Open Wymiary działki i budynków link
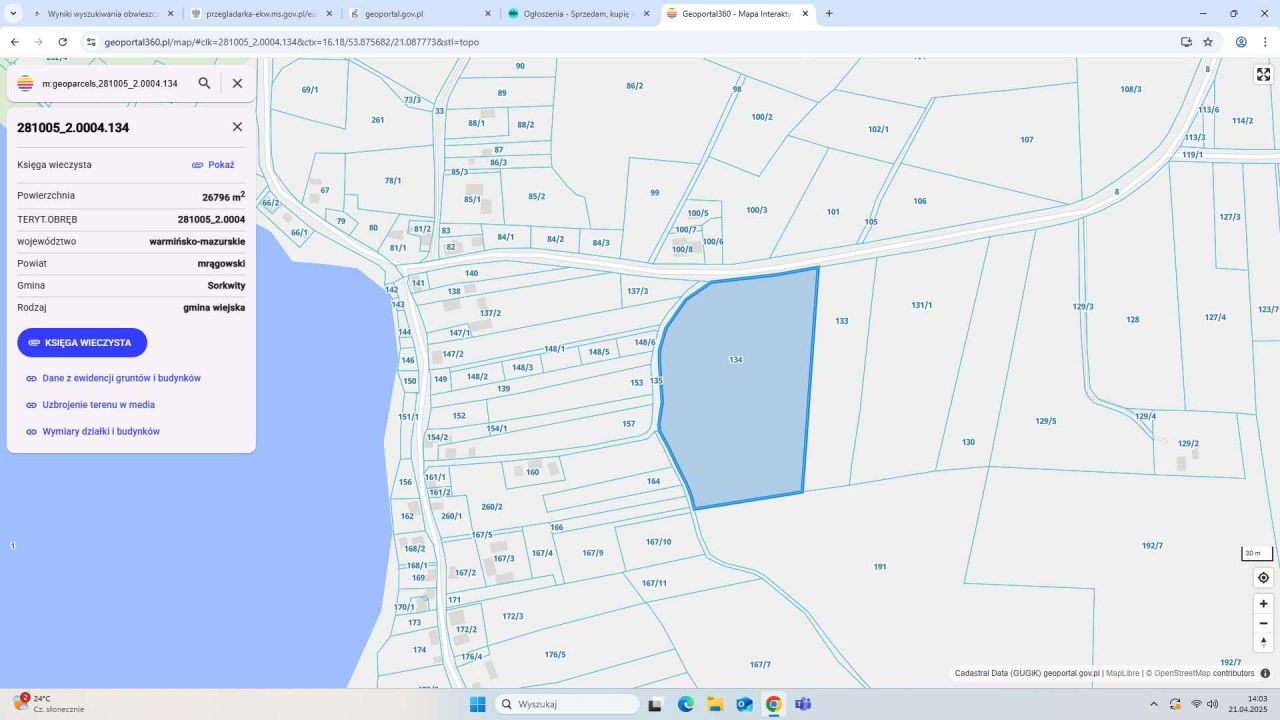The height and width of the screenshot is (720, 1280). click(x=101, y=432)
